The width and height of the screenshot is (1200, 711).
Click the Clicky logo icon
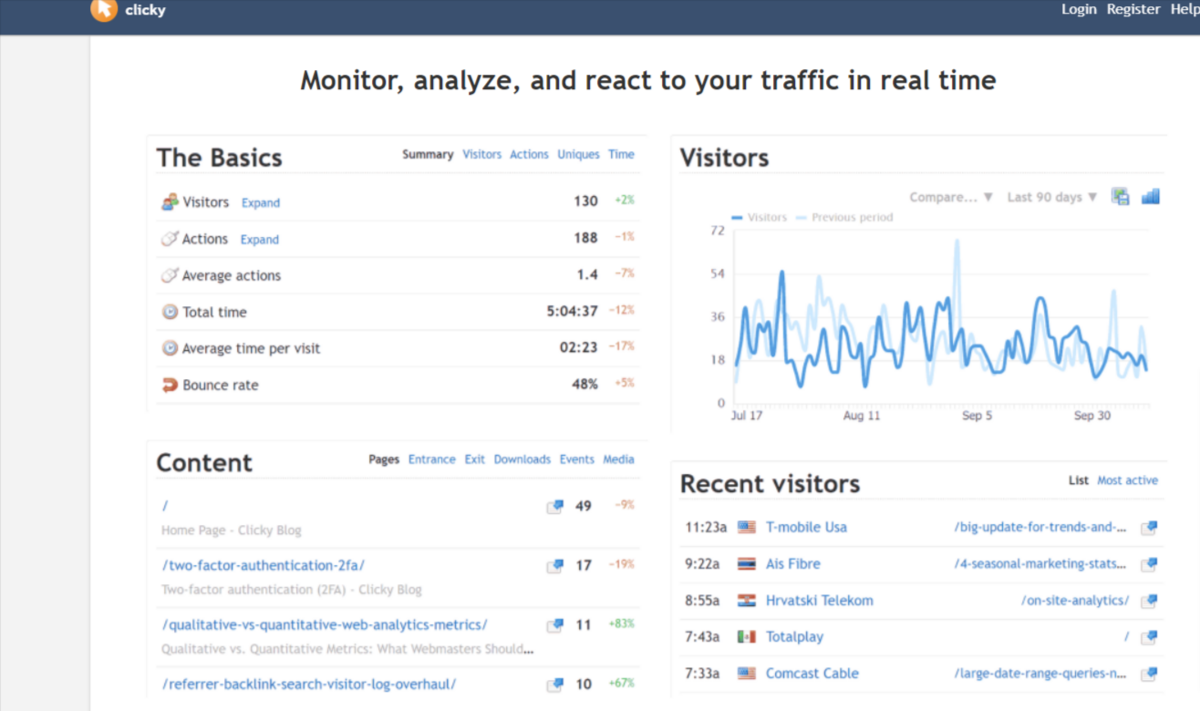[x=103, y=10]
